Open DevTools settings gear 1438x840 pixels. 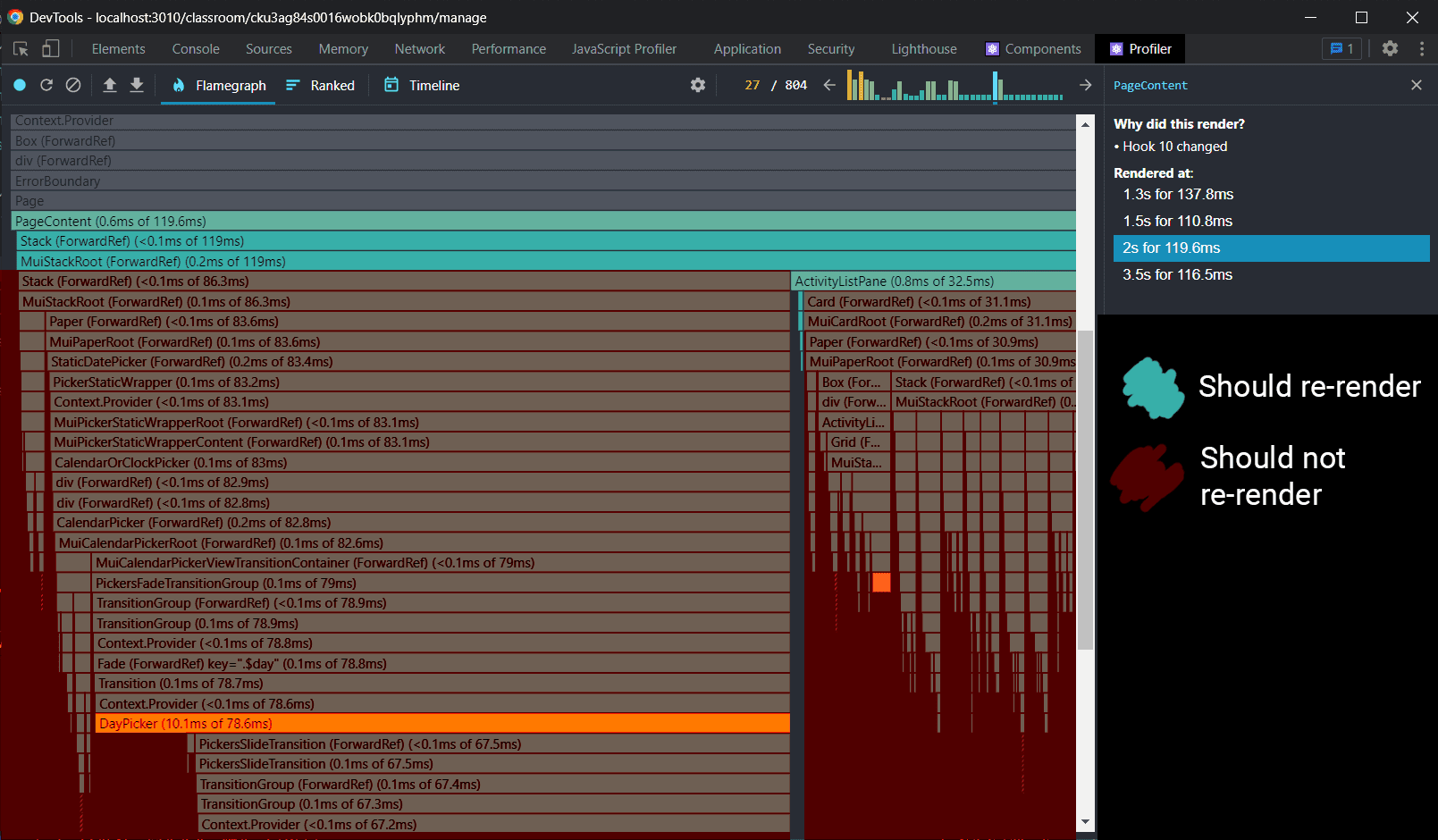1390,49
